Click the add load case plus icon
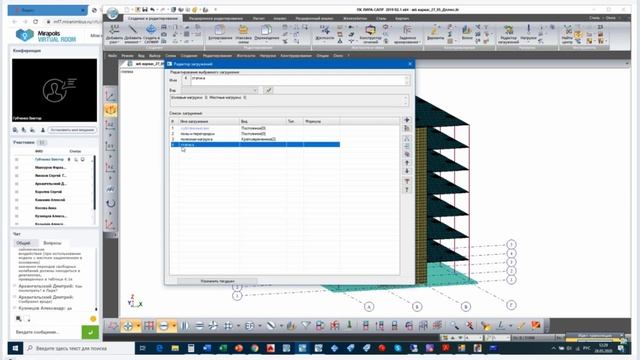The width and height of the screenshot is (640, 360). [407, 120]
